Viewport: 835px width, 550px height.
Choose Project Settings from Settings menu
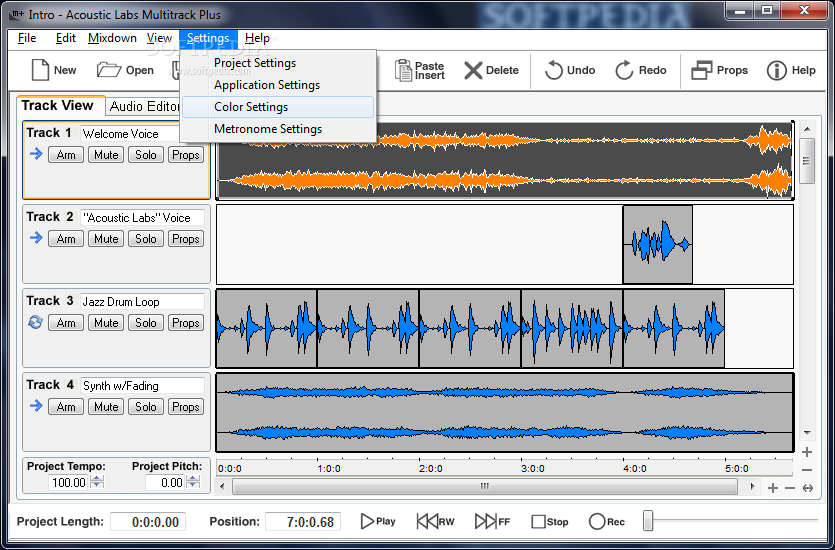277,63
